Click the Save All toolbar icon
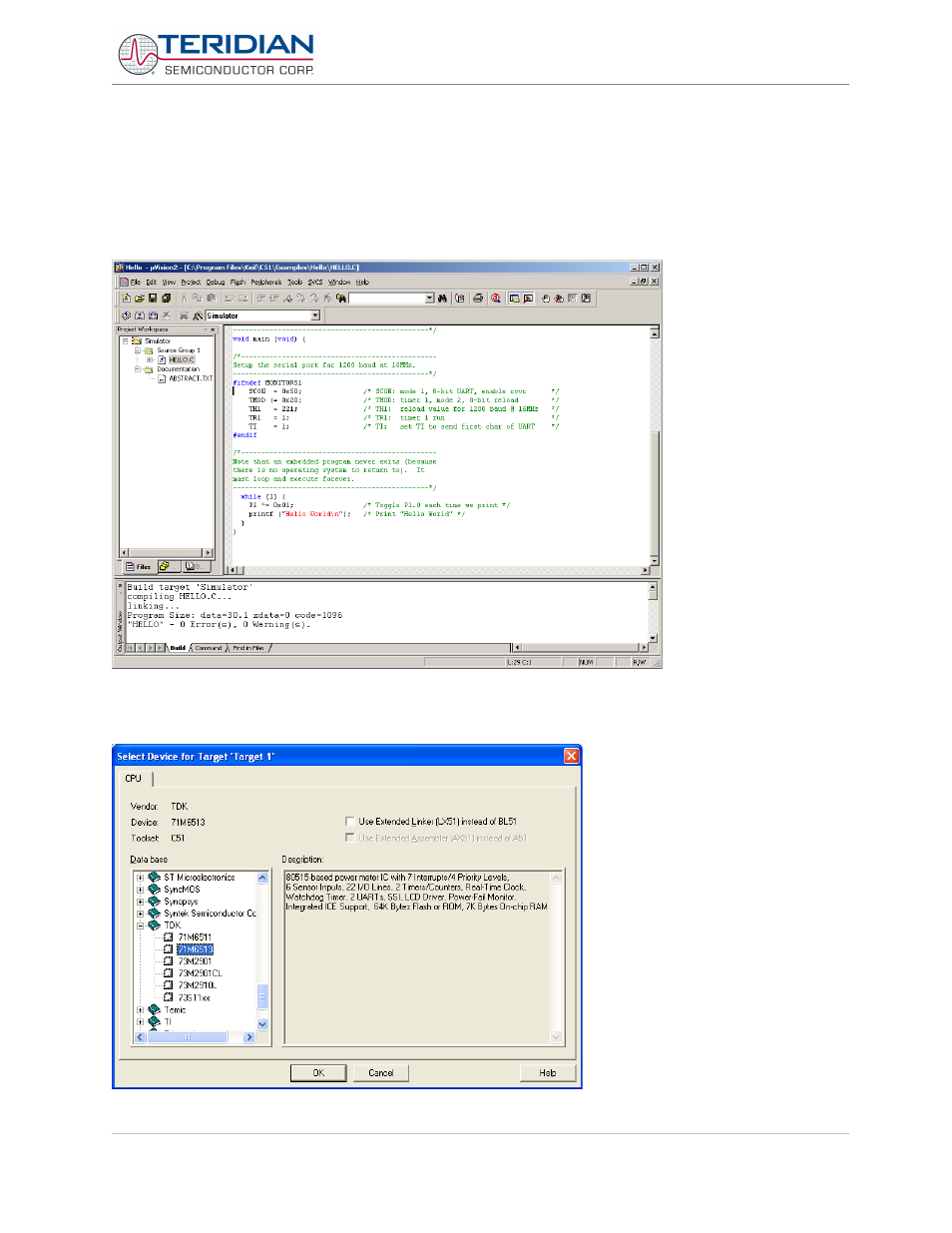952x1233 pixels. click(x=167, y=299)
